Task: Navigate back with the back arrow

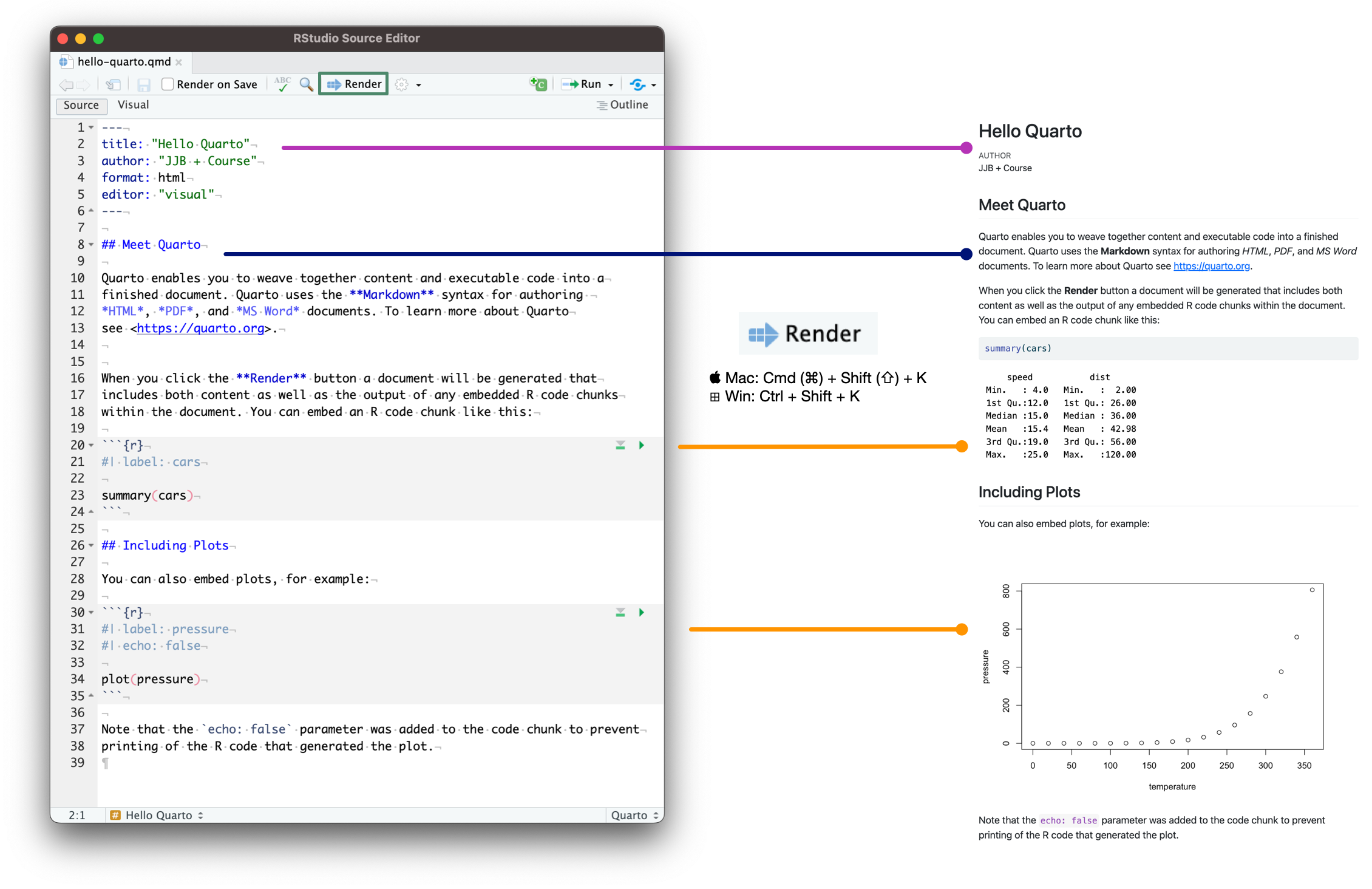Action: click(x=65, y=84)
